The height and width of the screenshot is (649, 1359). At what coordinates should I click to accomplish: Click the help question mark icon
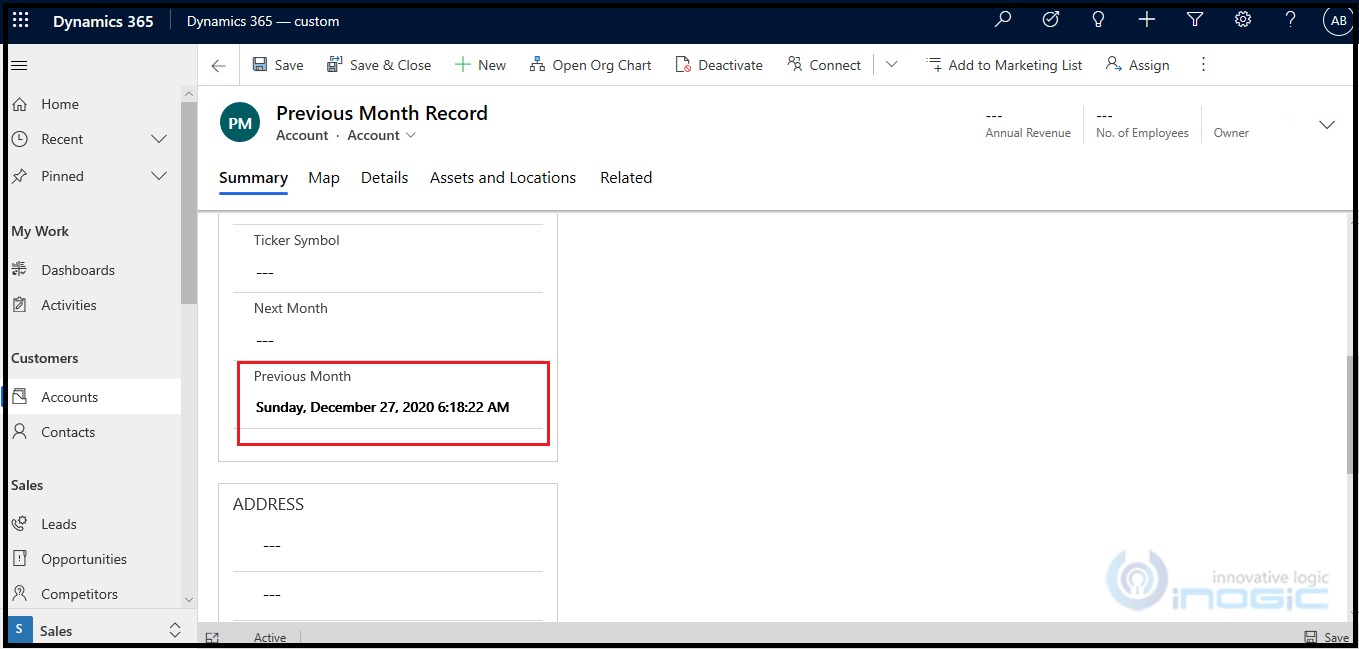coord(1291,19)
